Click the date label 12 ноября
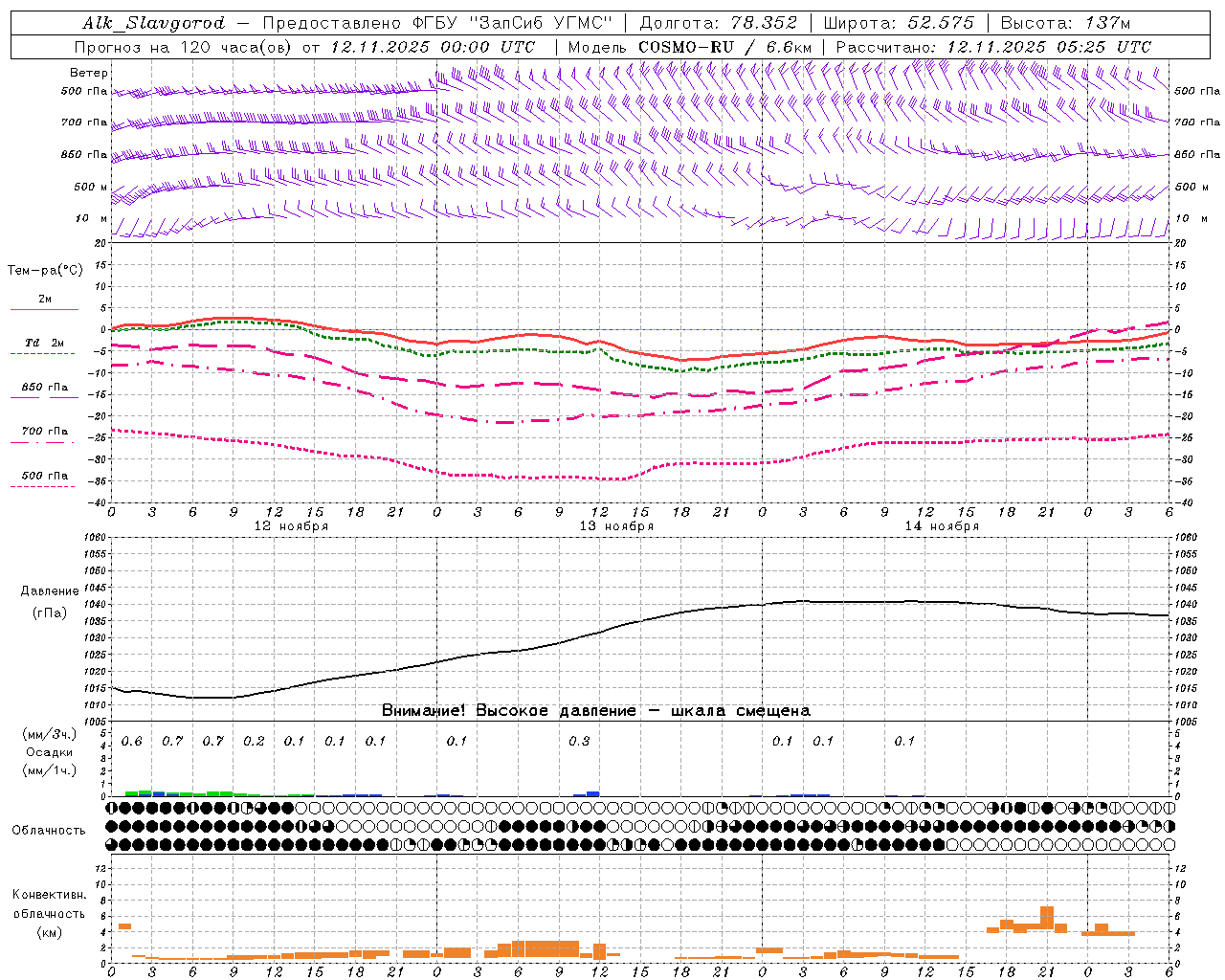 291,525
